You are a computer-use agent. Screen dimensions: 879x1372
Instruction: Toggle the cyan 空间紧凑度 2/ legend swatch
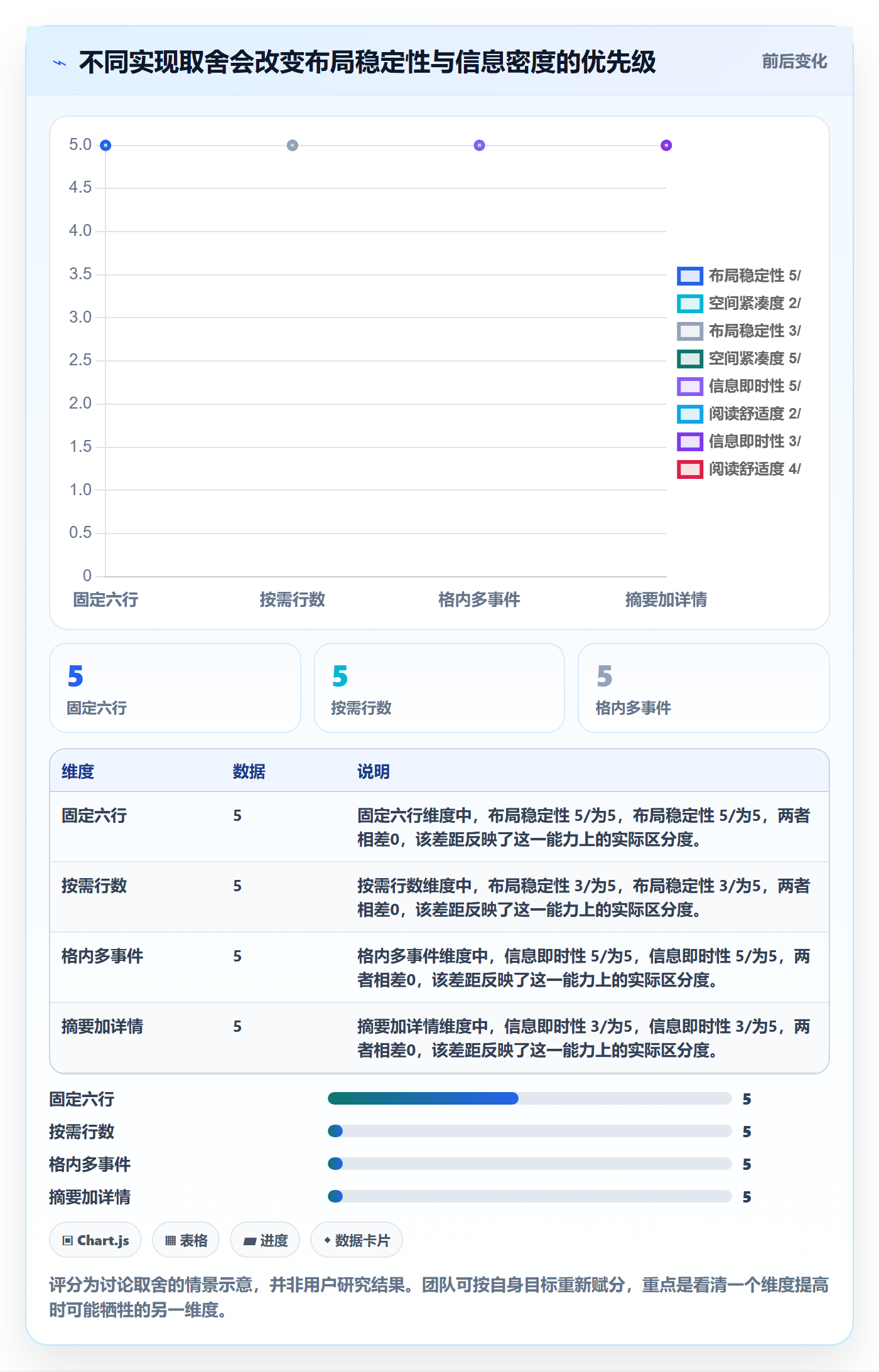689,303
